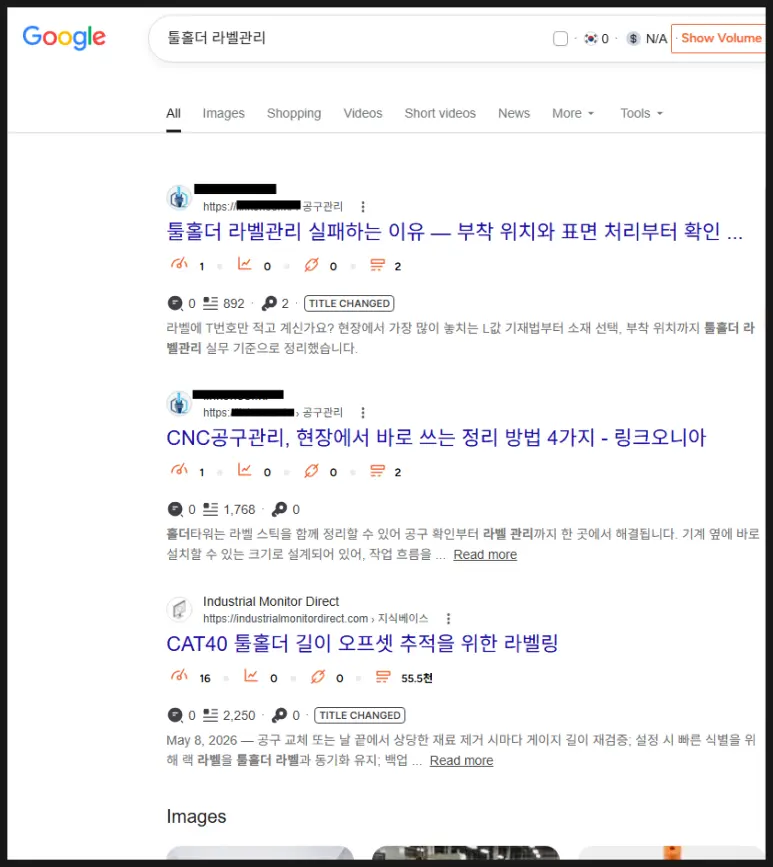Click the key icon in the 1,768 words row
This screenshot has height=867, width=773.
pyautogui.click(x=280, y=509)
